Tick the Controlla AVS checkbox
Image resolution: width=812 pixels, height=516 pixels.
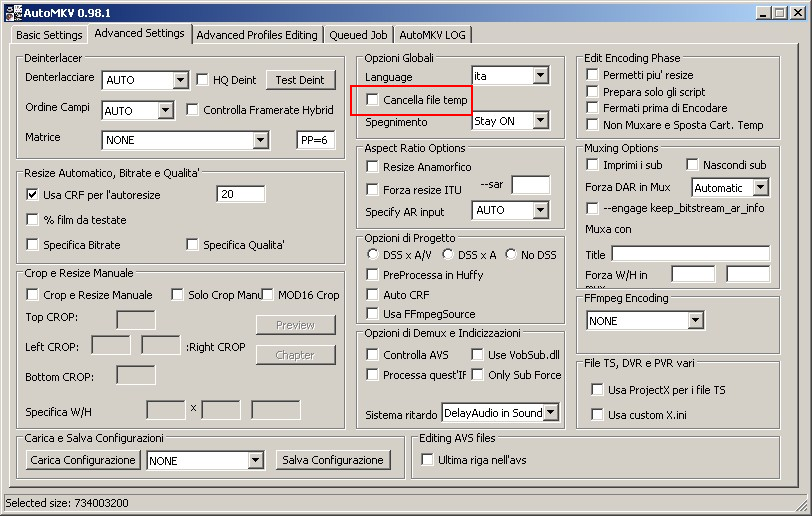coord(372,354)
